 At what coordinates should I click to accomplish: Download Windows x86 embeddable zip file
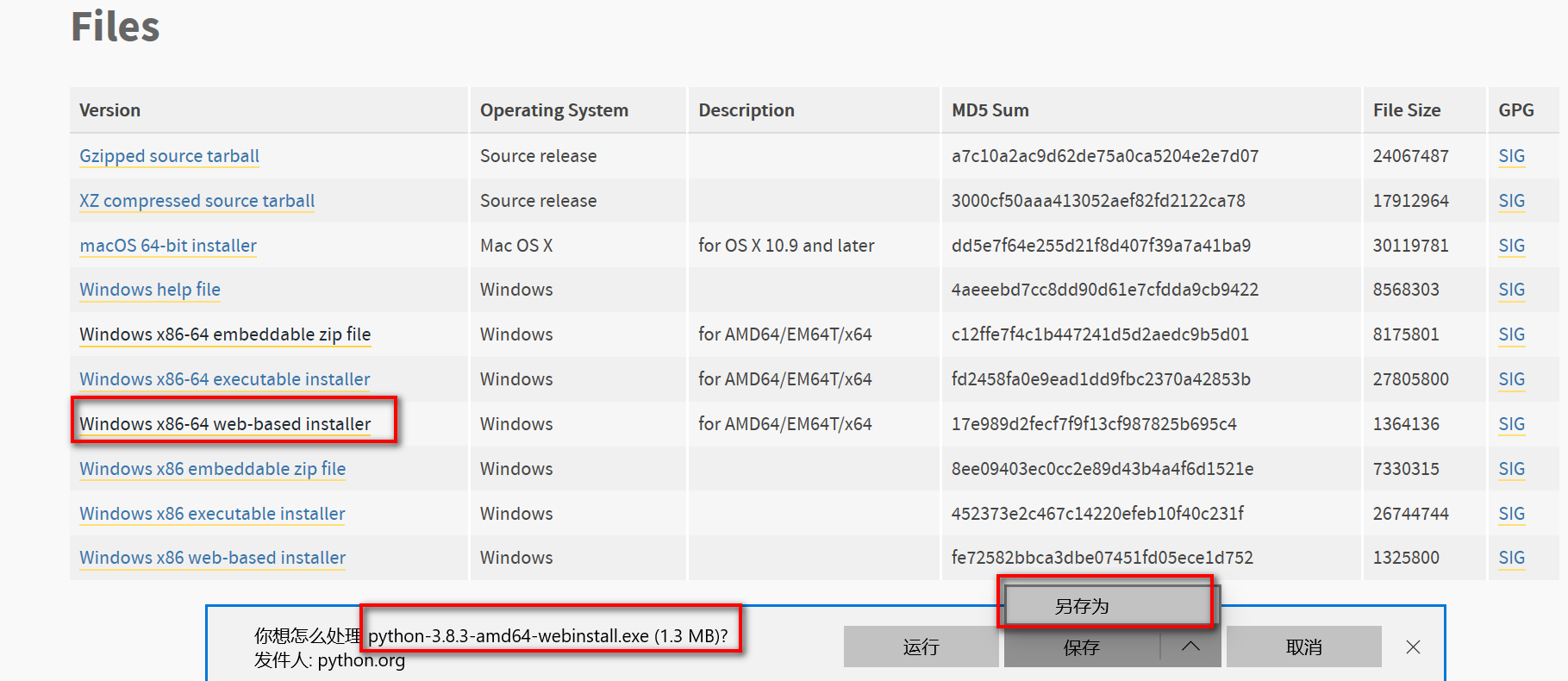tap(213, 469)
